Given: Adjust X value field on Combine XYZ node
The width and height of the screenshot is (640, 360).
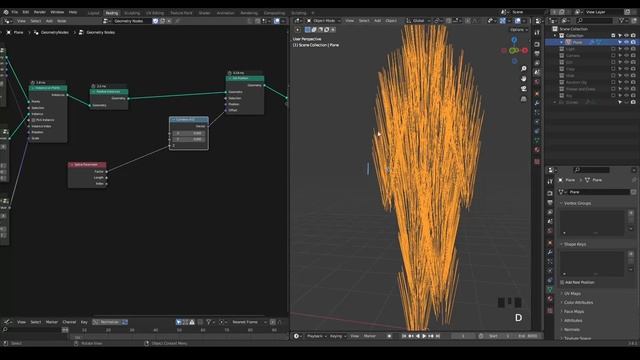Looking at the screenshot, I should pyautogui.click(x=189, y=133).
